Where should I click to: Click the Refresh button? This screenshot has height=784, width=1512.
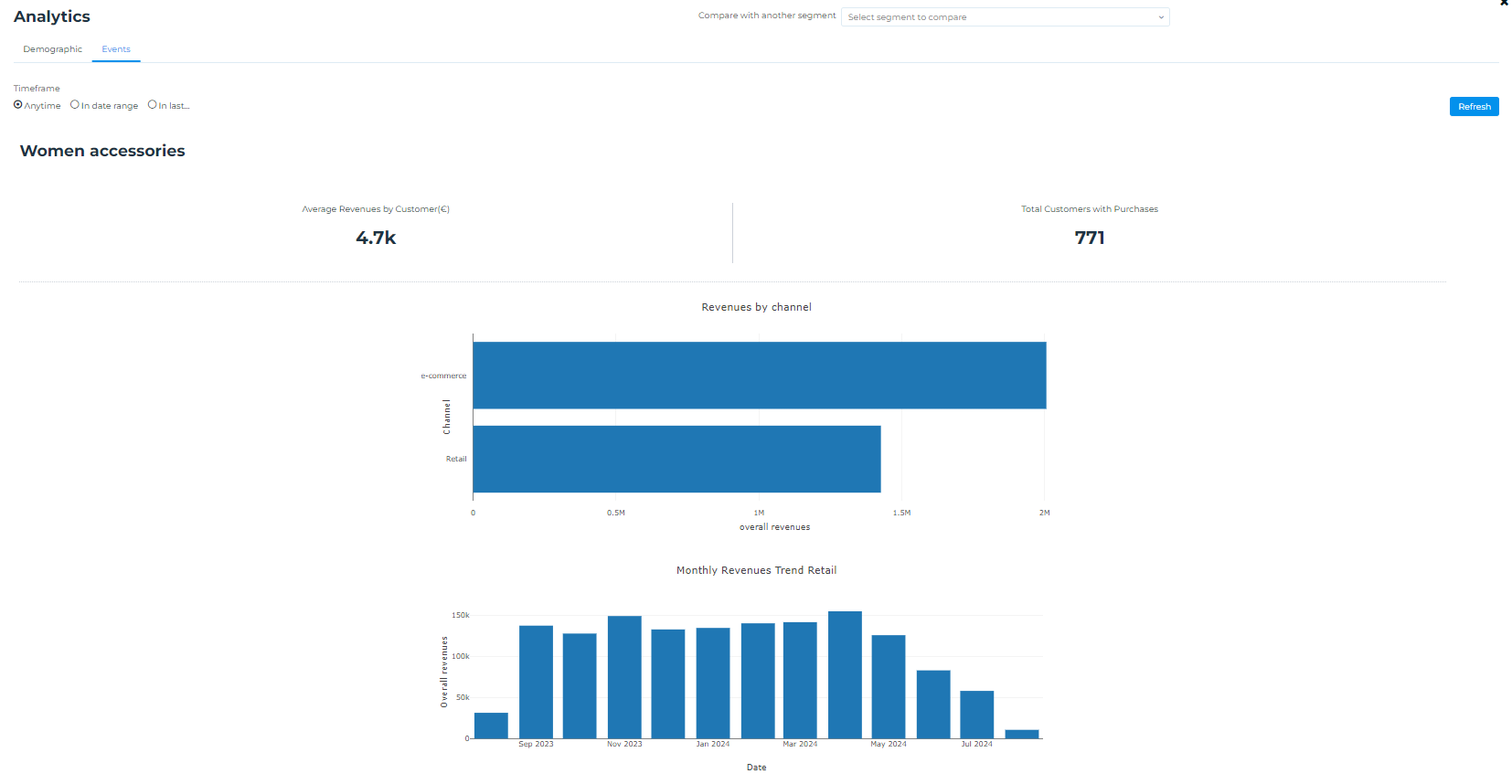1474,107
